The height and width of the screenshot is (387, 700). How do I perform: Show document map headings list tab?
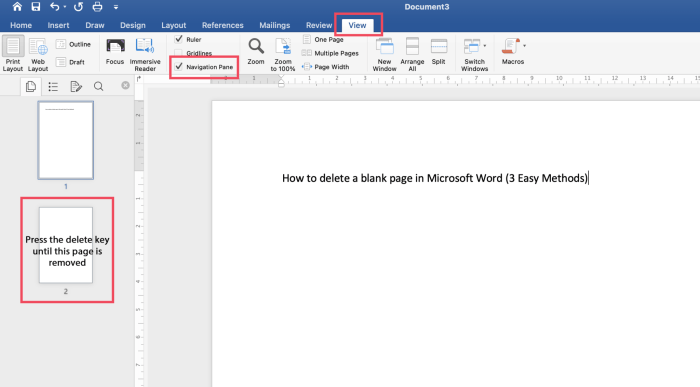[x=53, y=87]
